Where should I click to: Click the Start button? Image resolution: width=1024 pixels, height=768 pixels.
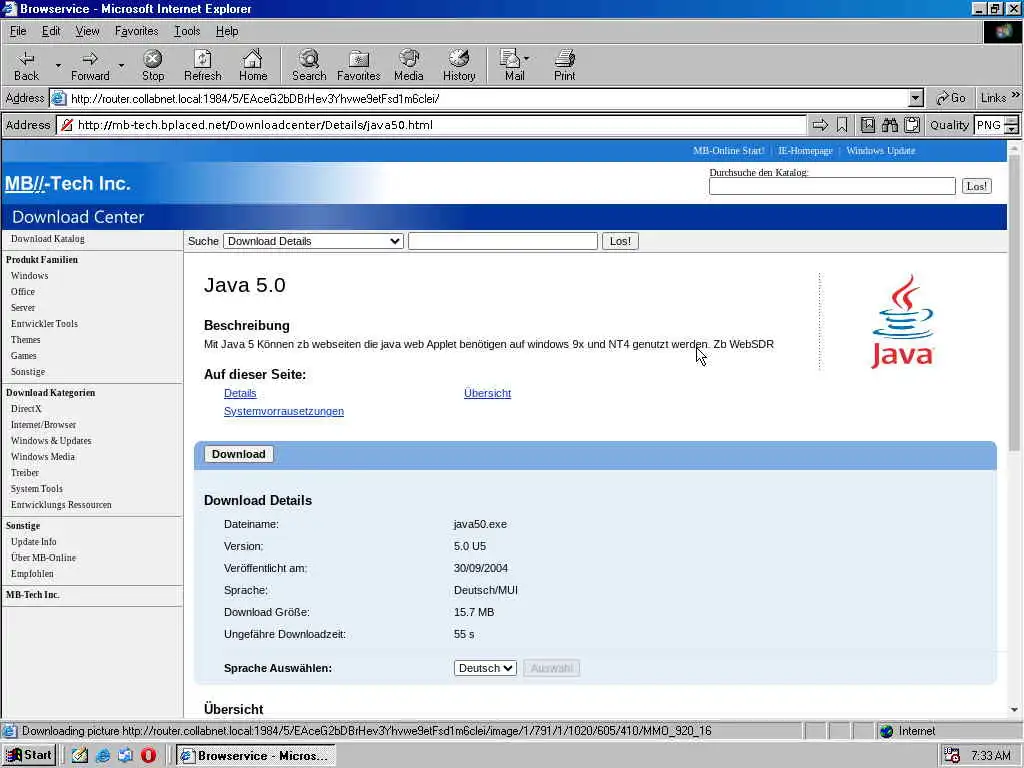click(x=29, y=756)
